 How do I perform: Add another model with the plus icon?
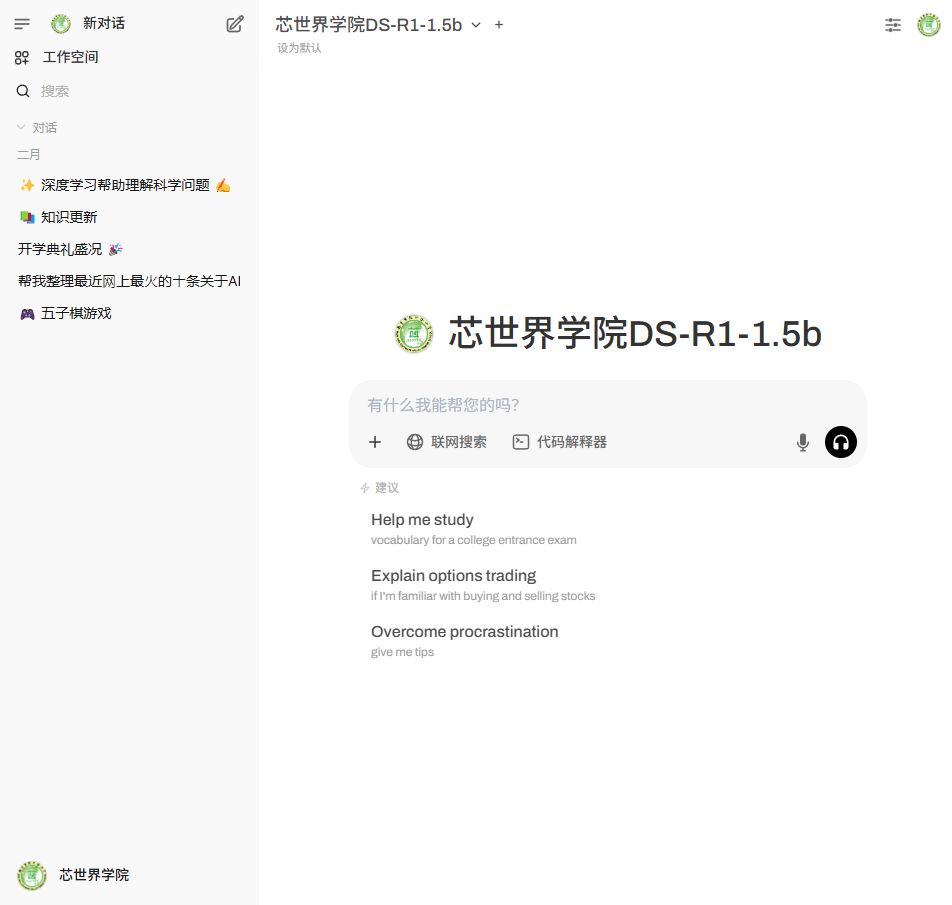point(499,25)
